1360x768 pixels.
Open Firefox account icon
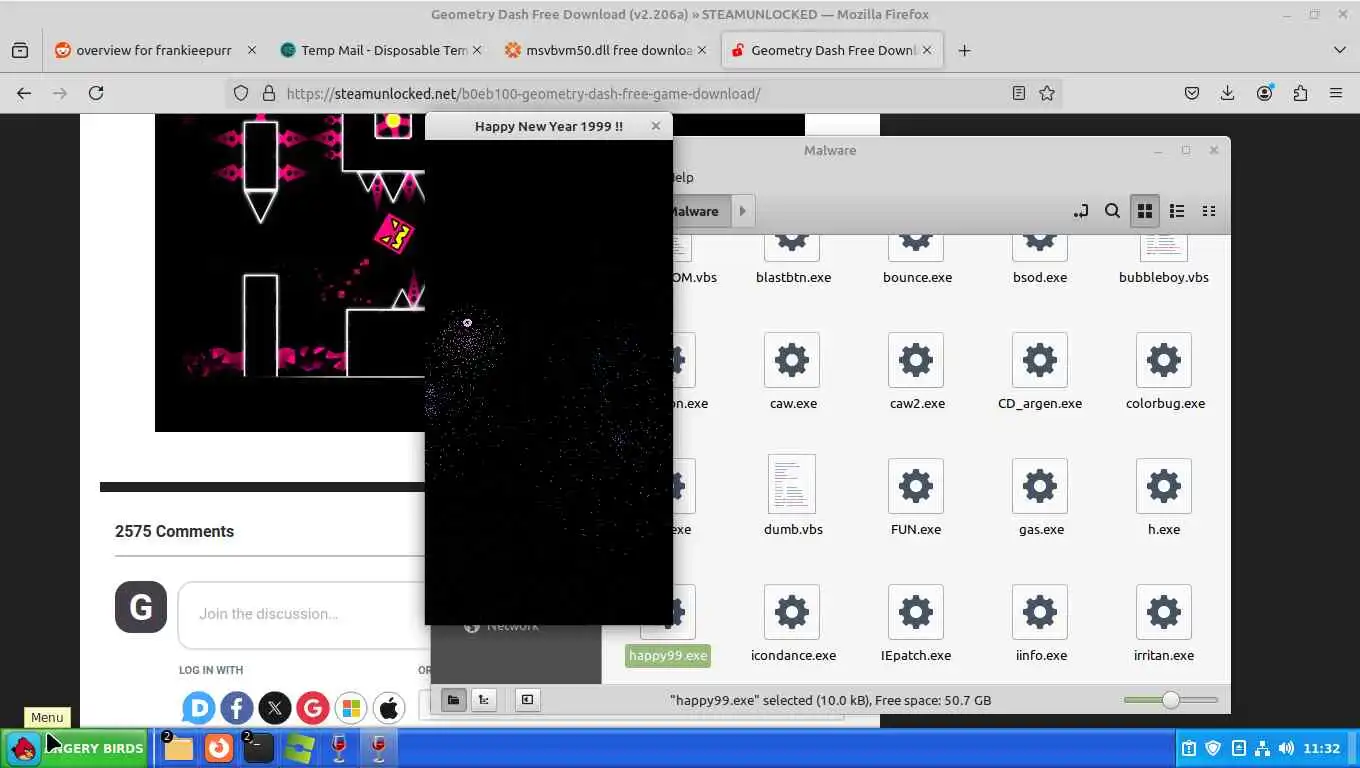pyautogui.click(x=1265, y=93)
